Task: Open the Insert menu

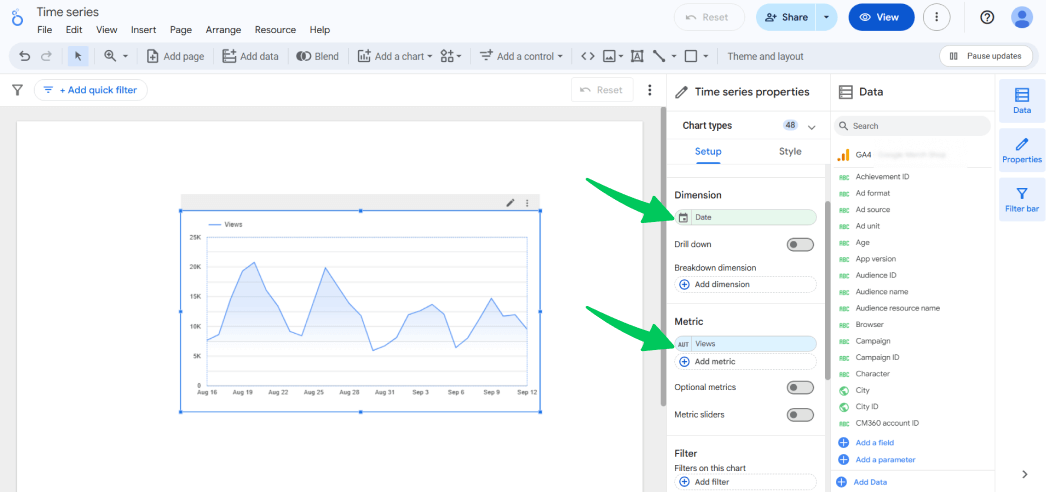Action: point(143,30)
